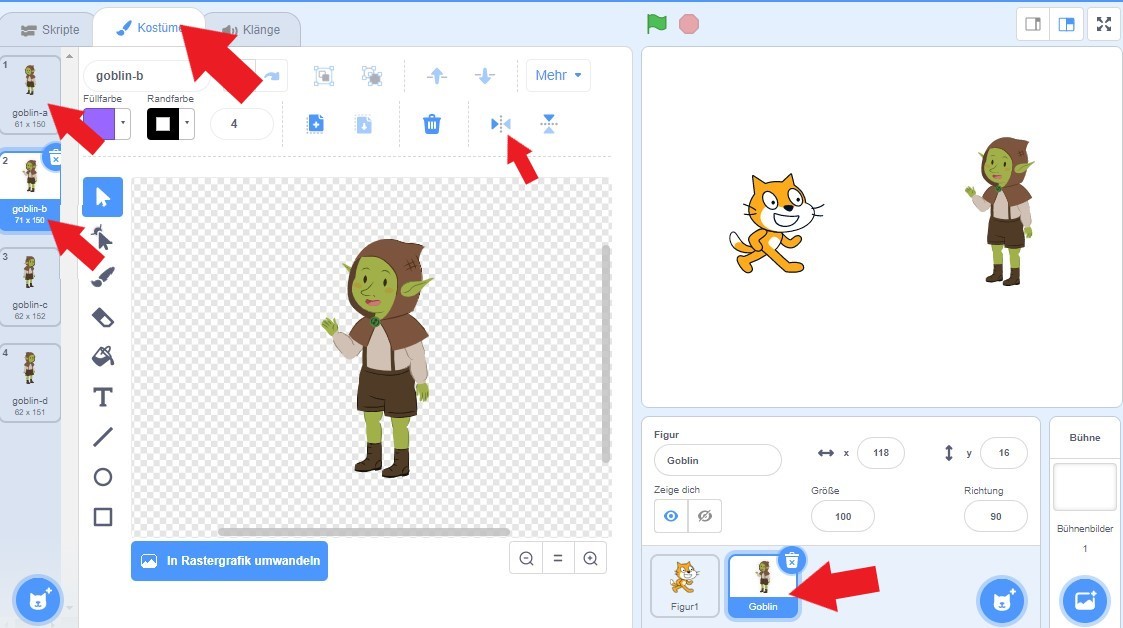Reset canvas zoom with equals icon
The image size is (1123, 628).
(558, 559)
